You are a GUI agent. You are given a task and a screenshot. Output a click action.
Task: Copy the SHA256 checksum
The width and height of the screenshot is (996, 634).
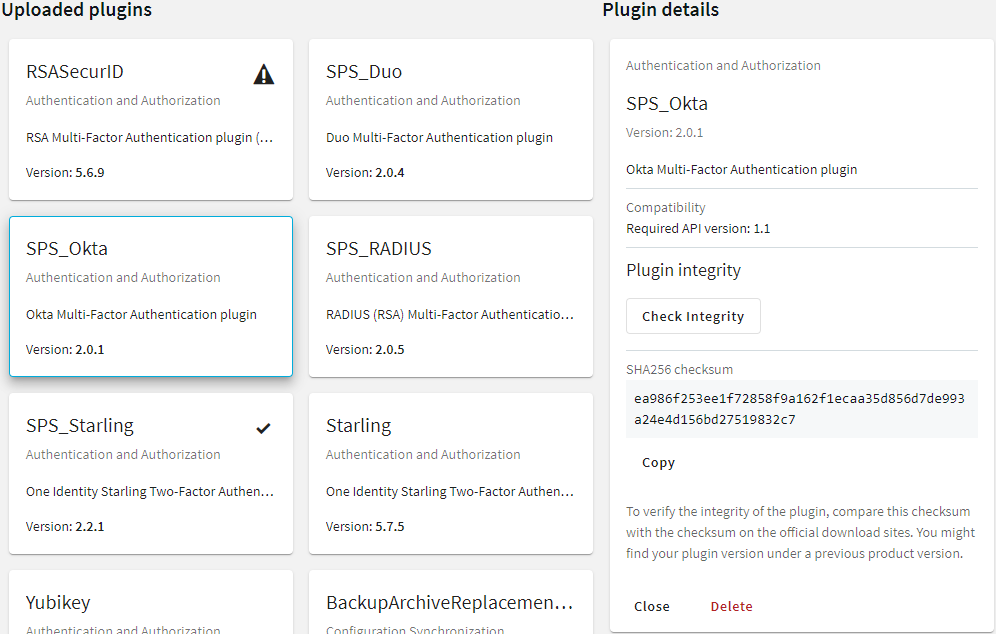pos(658,462)
